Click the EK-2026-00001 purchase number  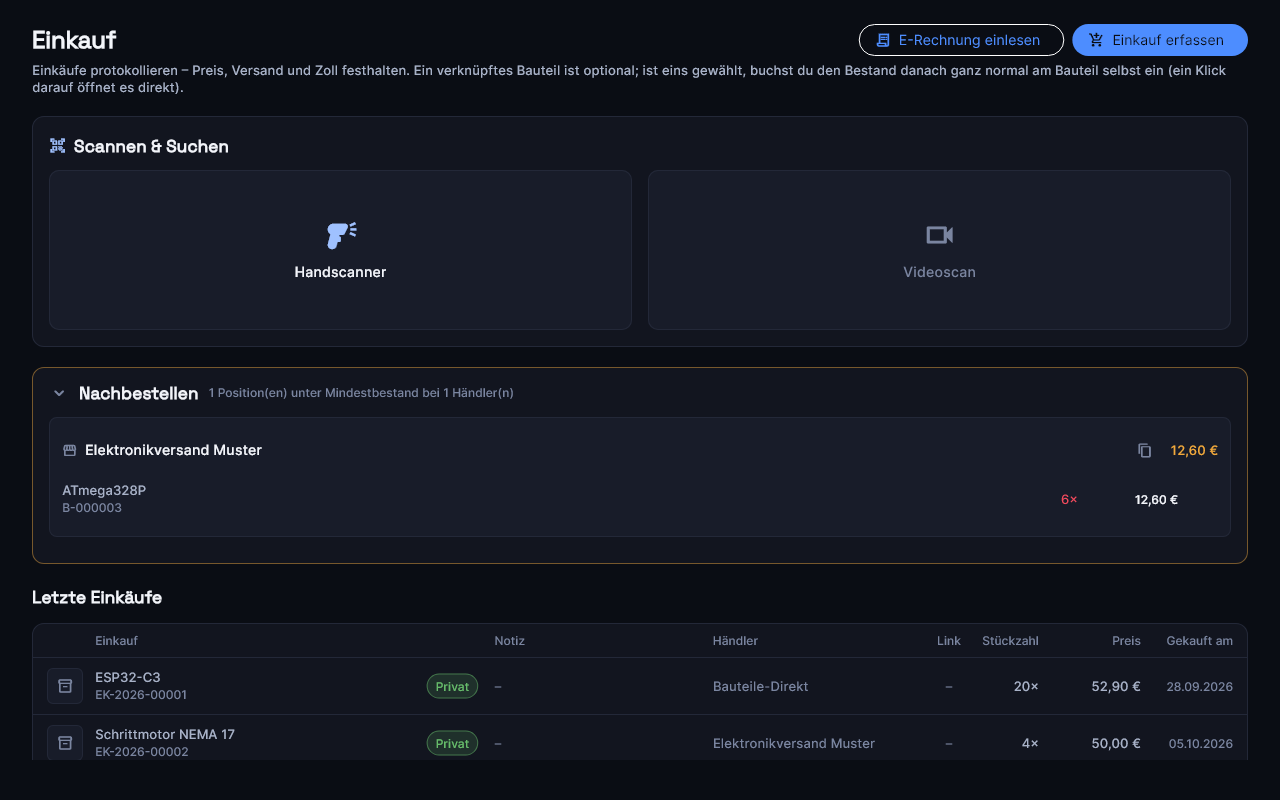141,695
